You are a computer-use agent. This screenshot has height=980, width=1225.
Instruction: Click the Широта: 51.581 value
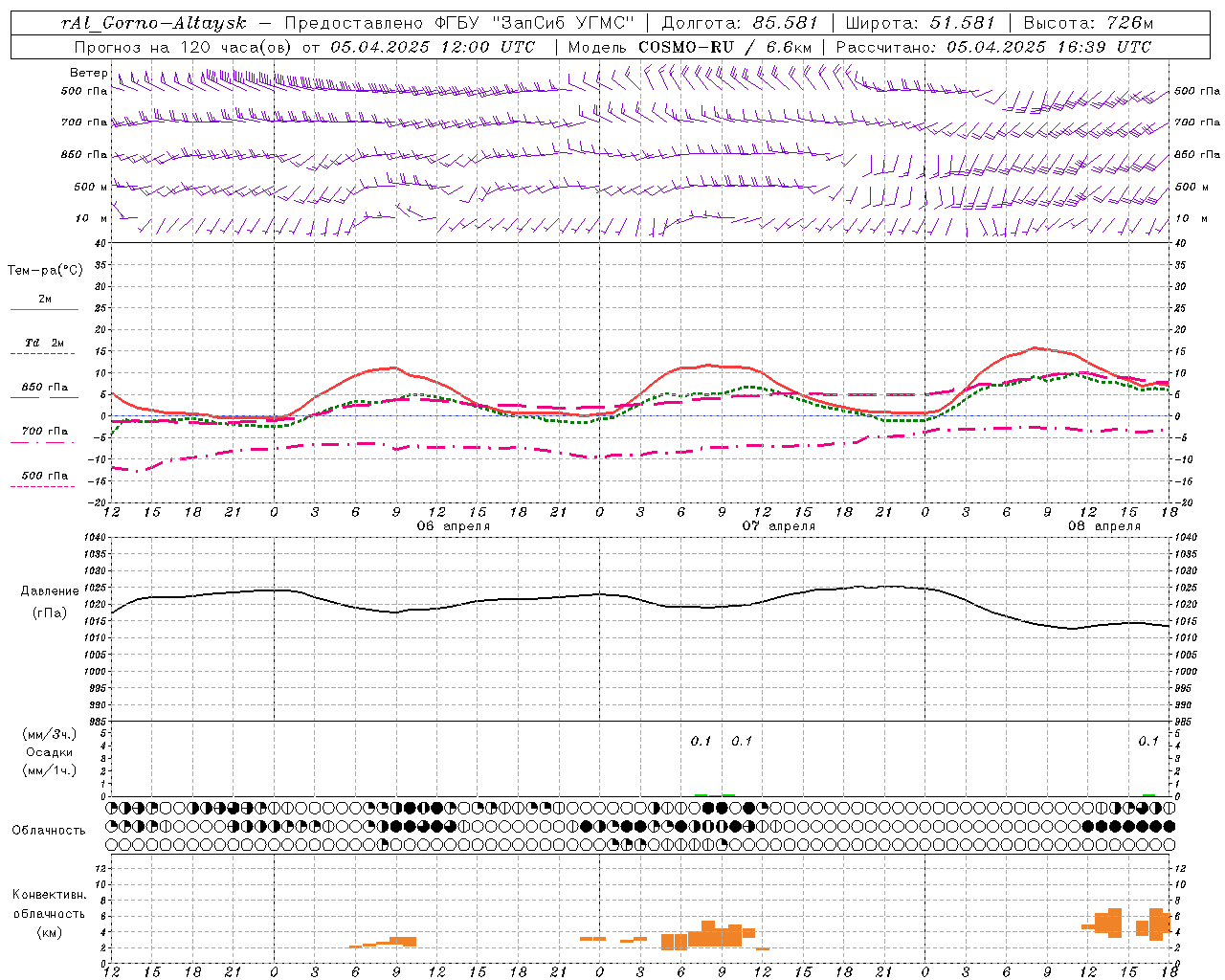pyautogui.click(x=921, y=23)
